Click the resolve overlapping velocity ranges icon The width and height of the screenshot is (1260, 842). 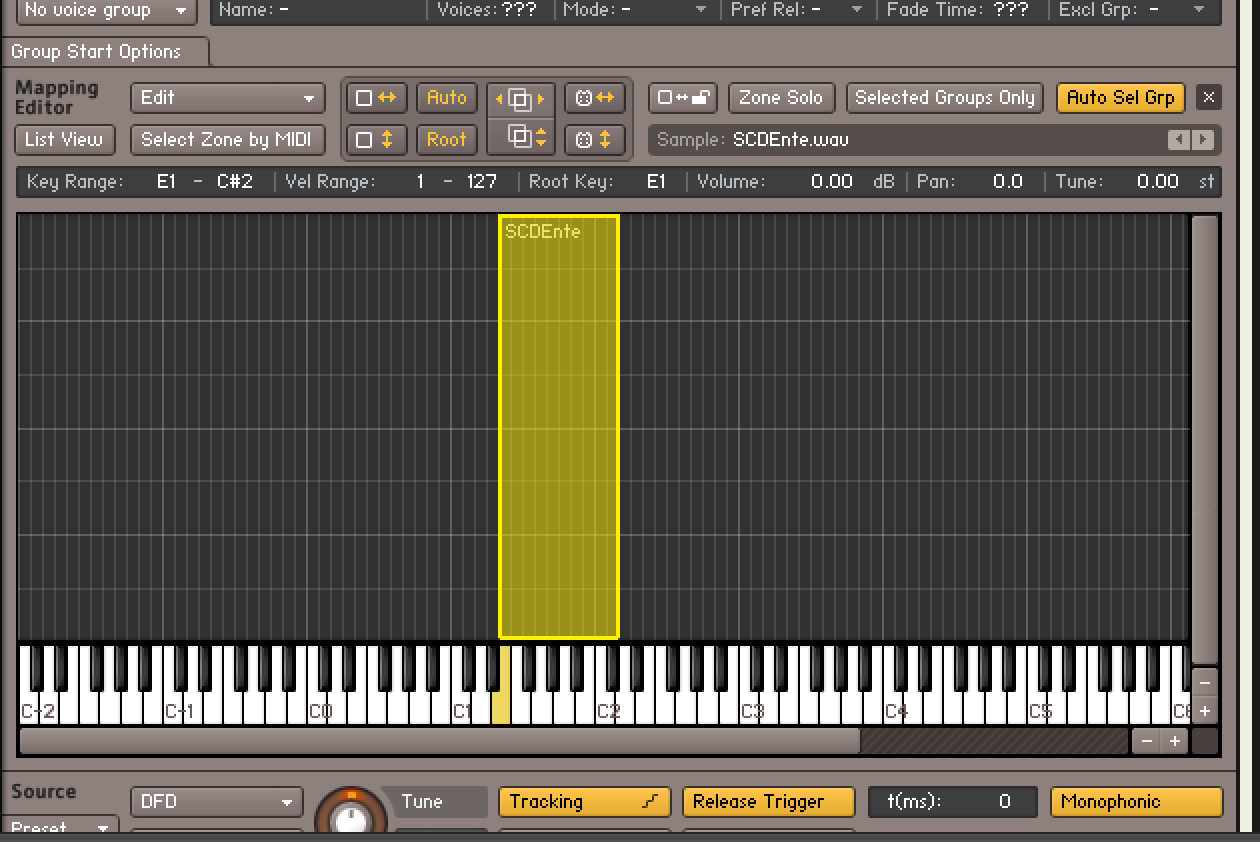point(520,137)
